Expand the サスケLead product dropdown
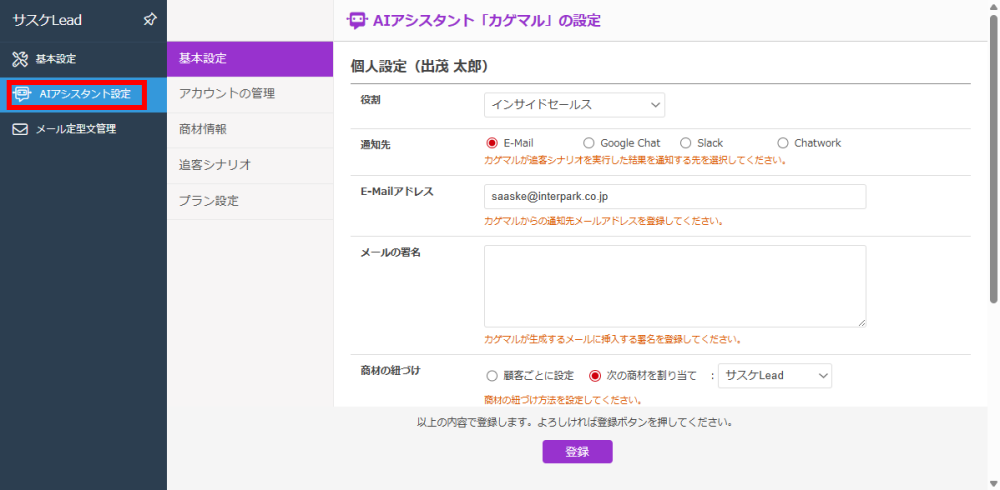Screen dimensions: 1000x490 click(775, 376)
